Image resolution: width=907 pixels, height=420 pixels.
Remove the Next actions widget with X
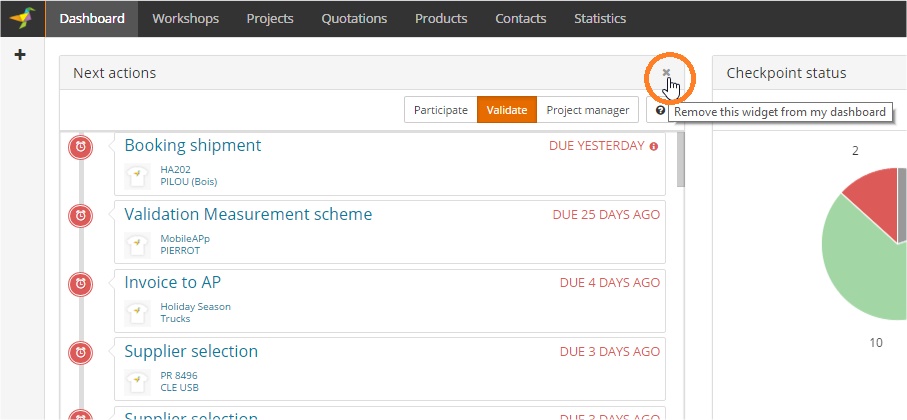point(666,73)
